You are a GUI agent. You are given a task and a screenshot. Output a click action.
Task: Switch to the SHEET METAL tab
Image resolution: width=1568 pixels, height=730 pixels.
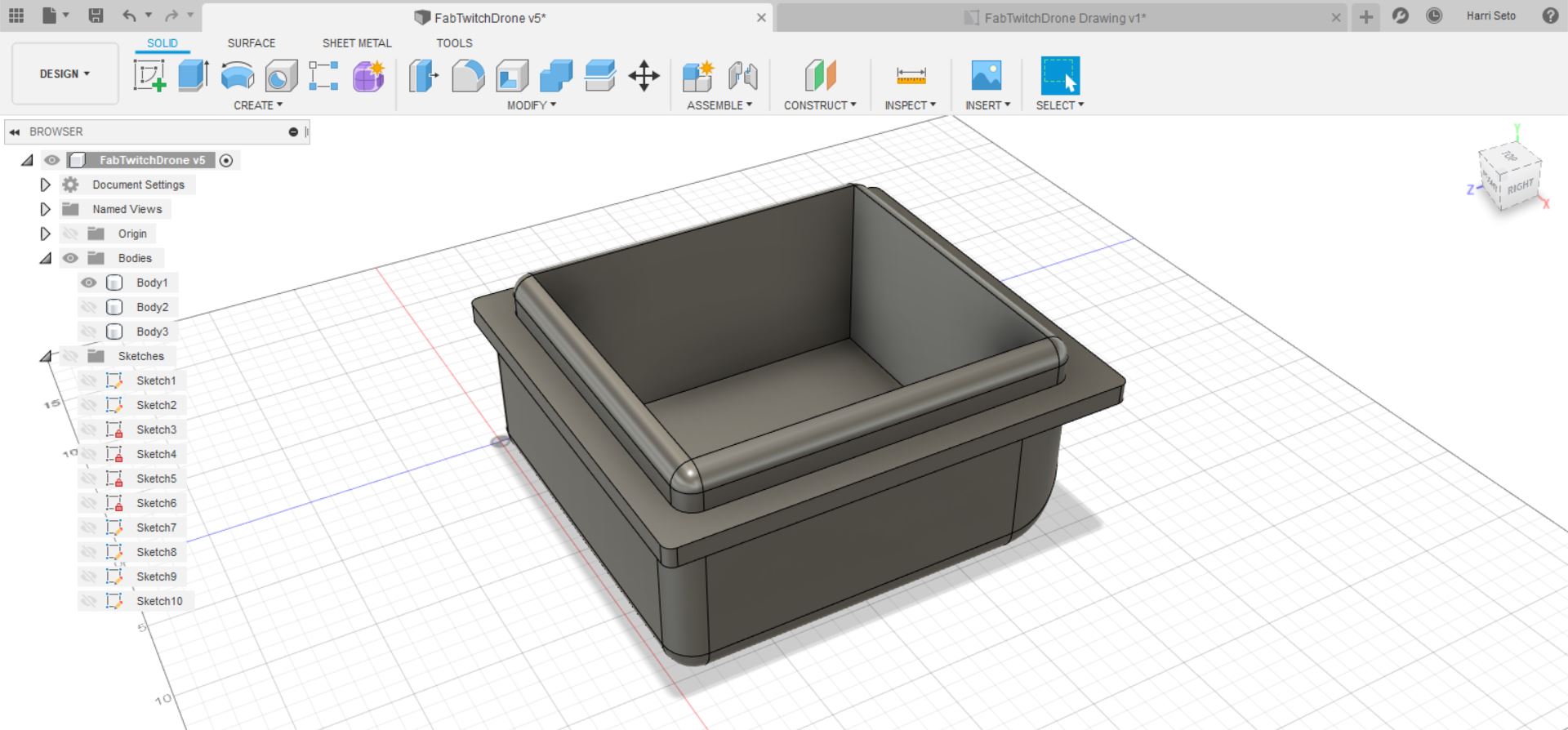coord(357,43)
